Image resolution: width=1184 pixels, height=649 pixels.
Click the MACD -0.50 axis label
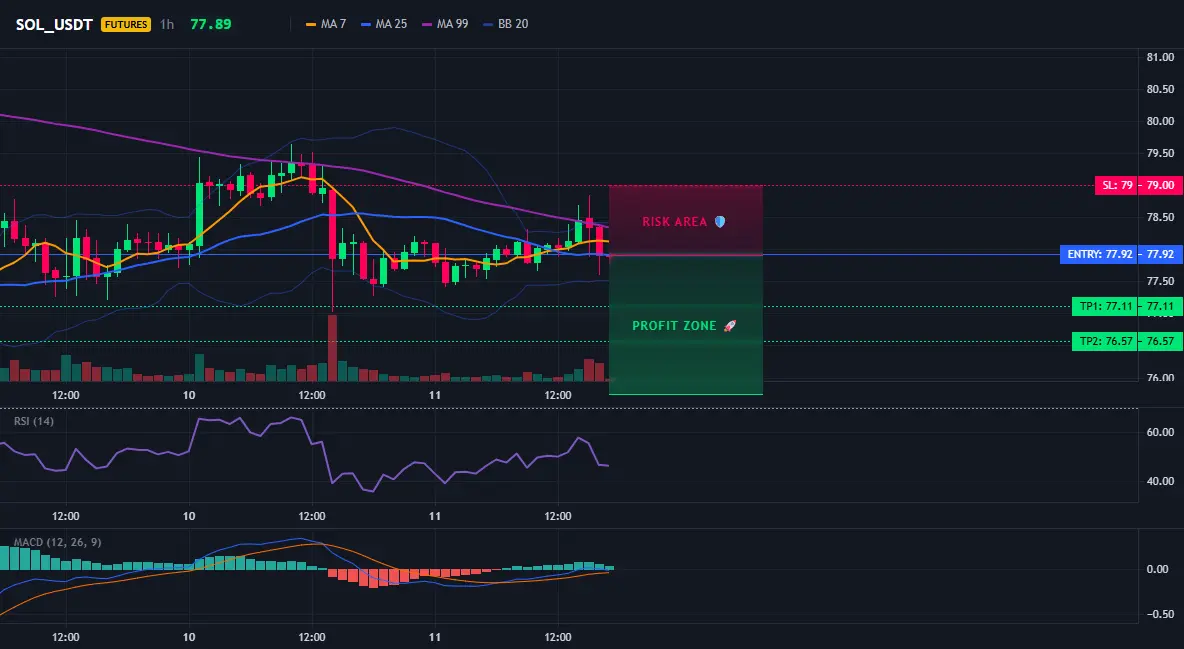[1158, 614]
